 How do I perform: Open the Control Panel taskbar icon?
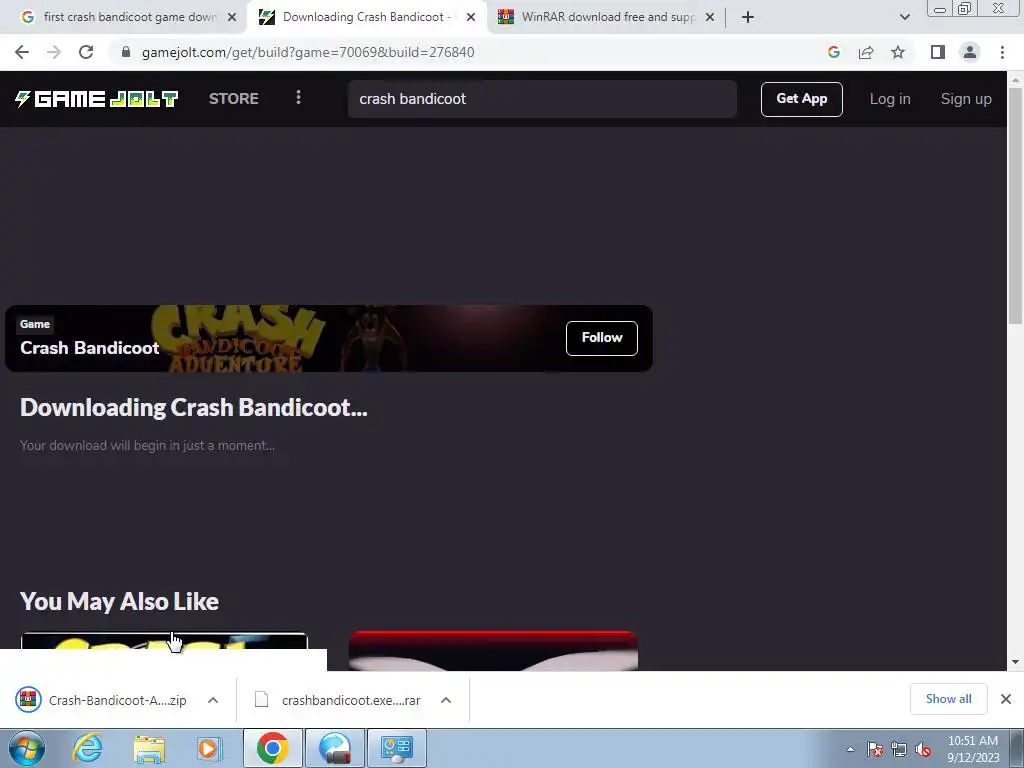(397, 748)
